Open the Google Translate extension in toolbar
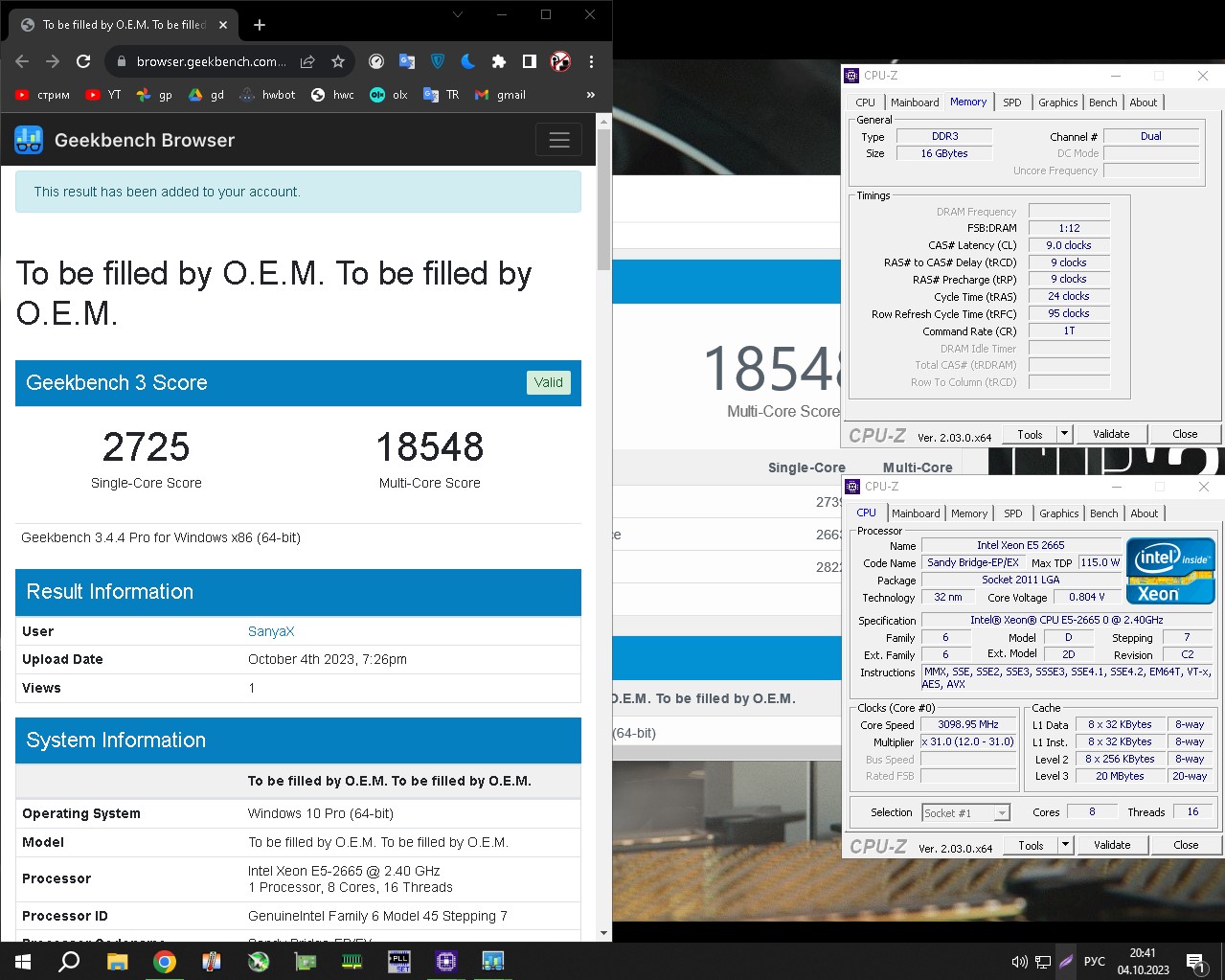The image size is (1225, 980). (407, 61)
